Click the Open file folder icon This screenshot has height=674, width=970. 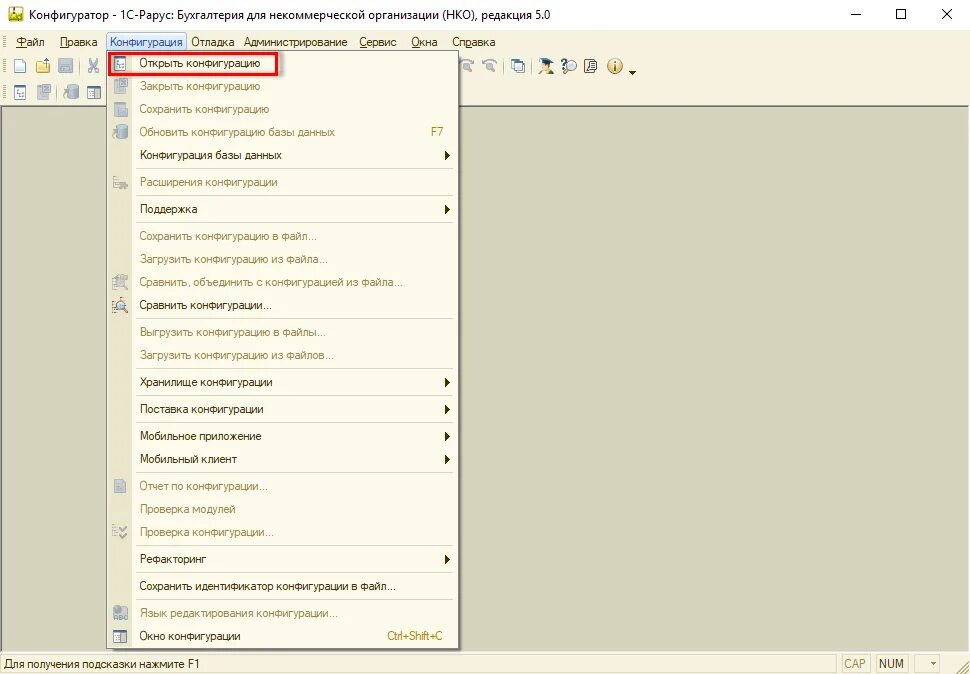point(43,66)
